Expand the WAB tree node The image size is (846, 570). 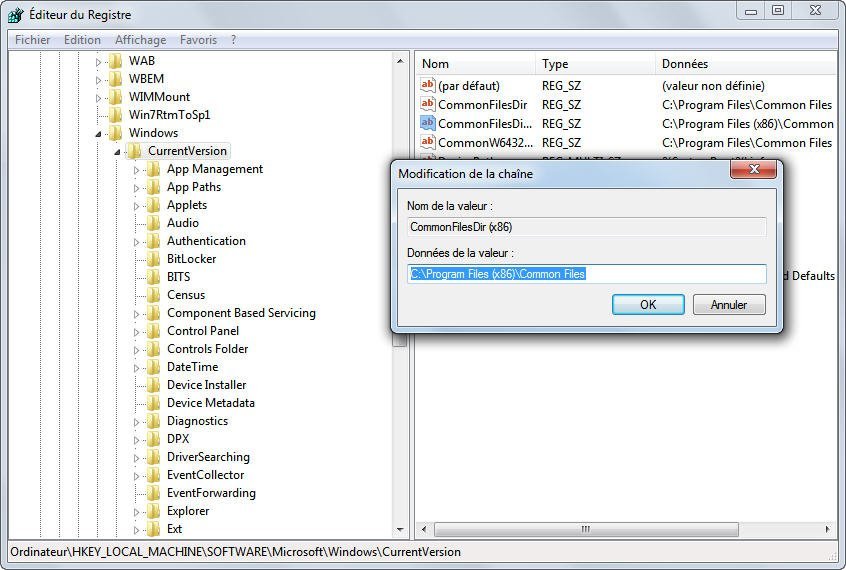[x=98, y=62]
